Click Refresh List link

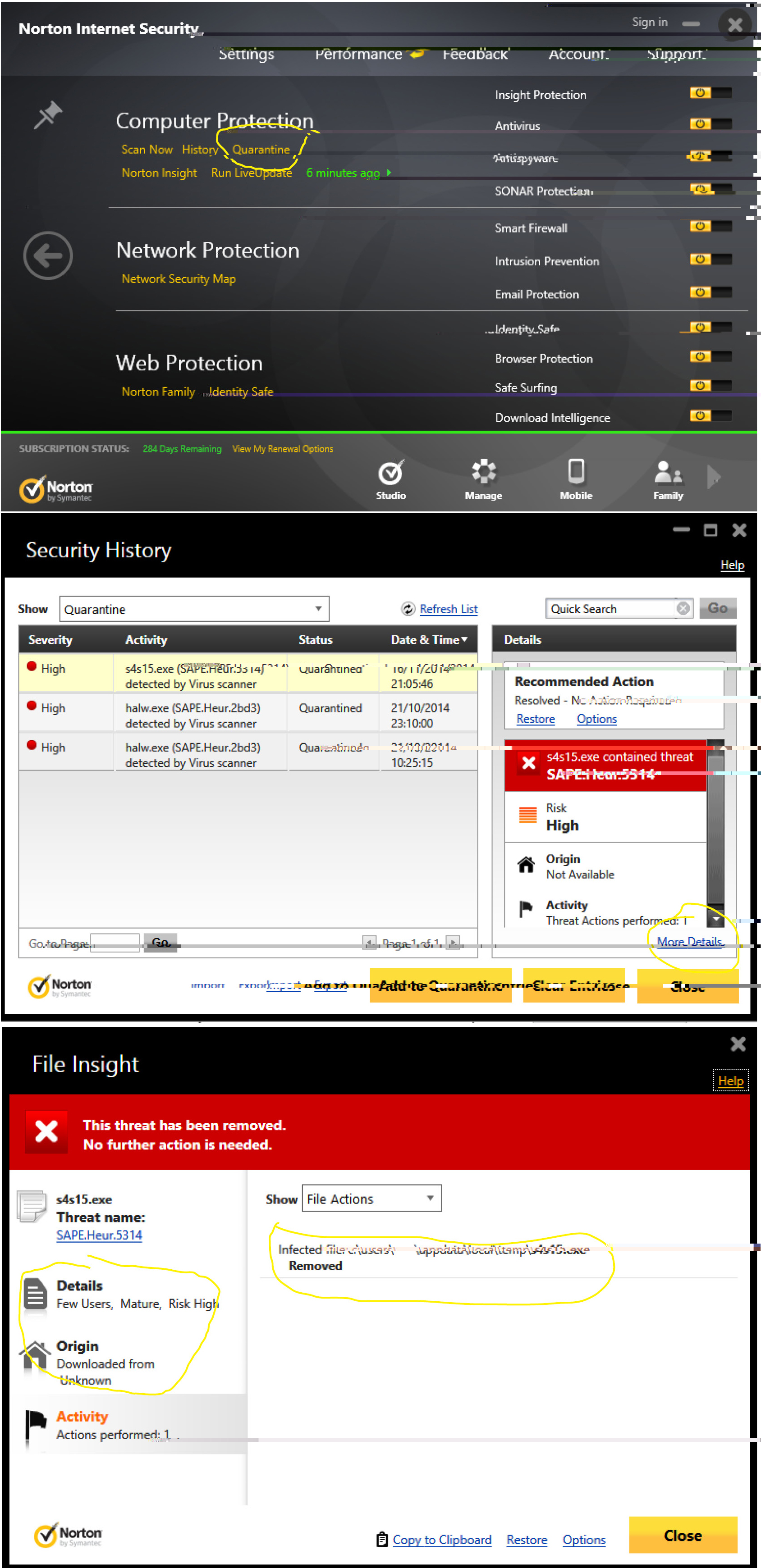[449, 609]
